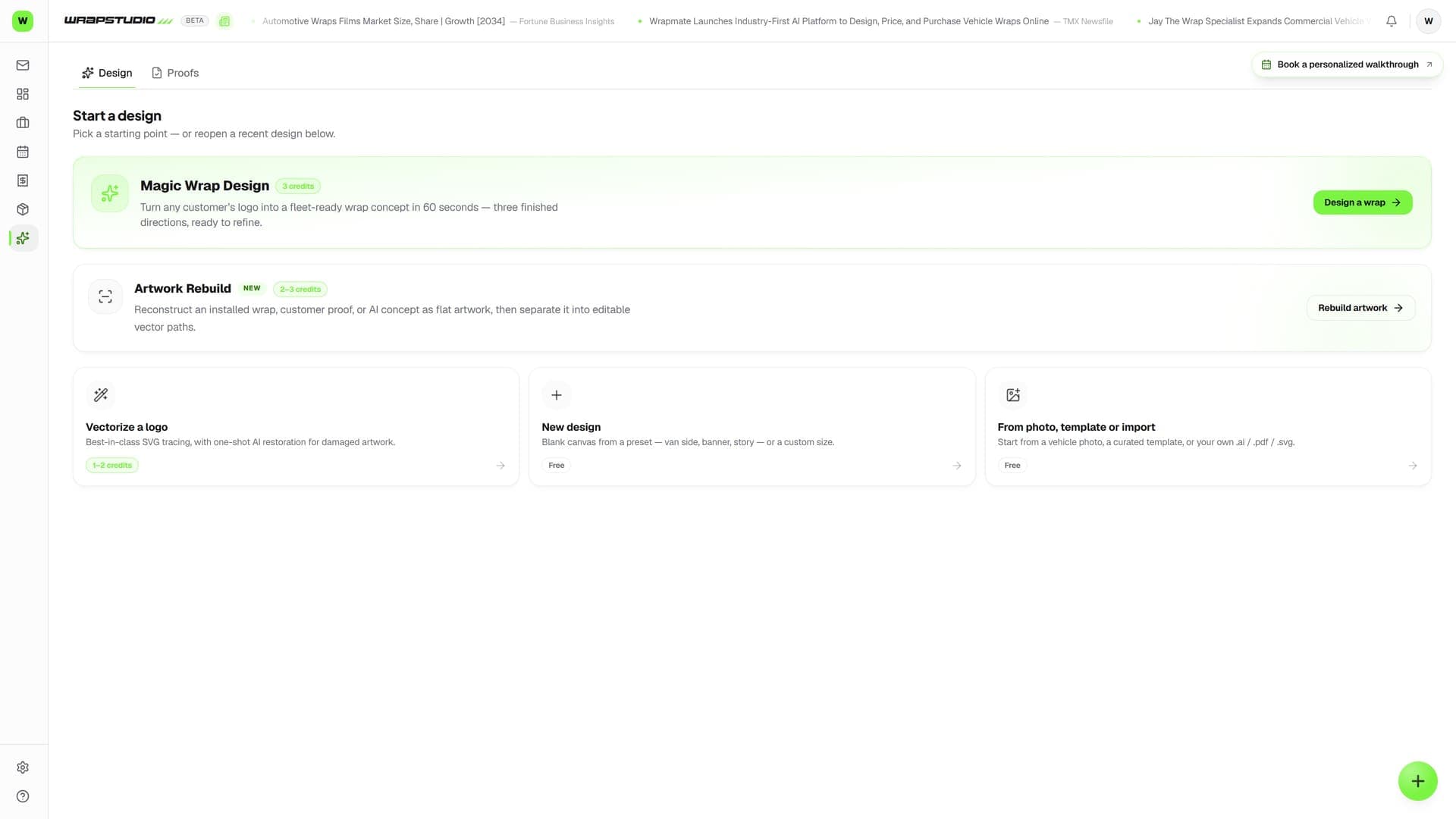
Task: Click the Artwork Rebuild scan icon
Action: coord(105,297)
